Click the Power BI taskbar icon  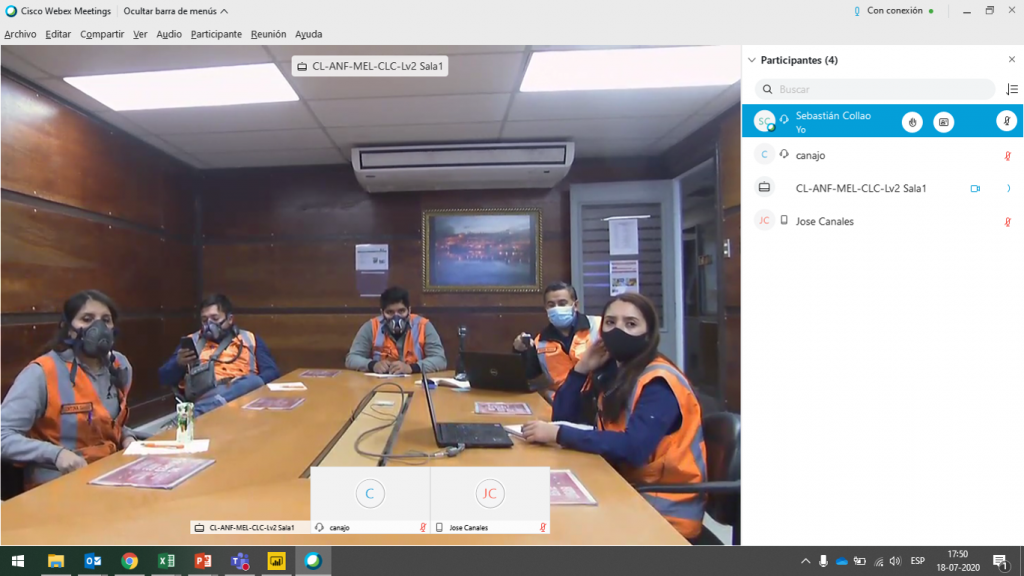[276, 561]
